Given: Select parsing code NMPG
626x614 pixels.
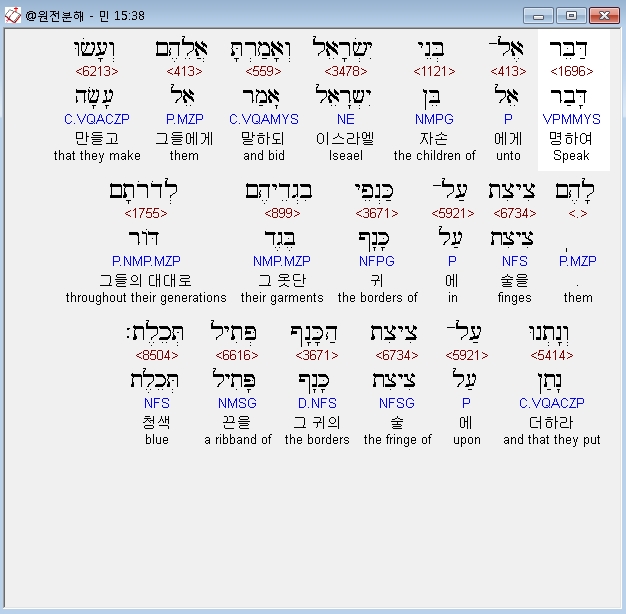Looking at the screenshot, I should pos(434,119).
